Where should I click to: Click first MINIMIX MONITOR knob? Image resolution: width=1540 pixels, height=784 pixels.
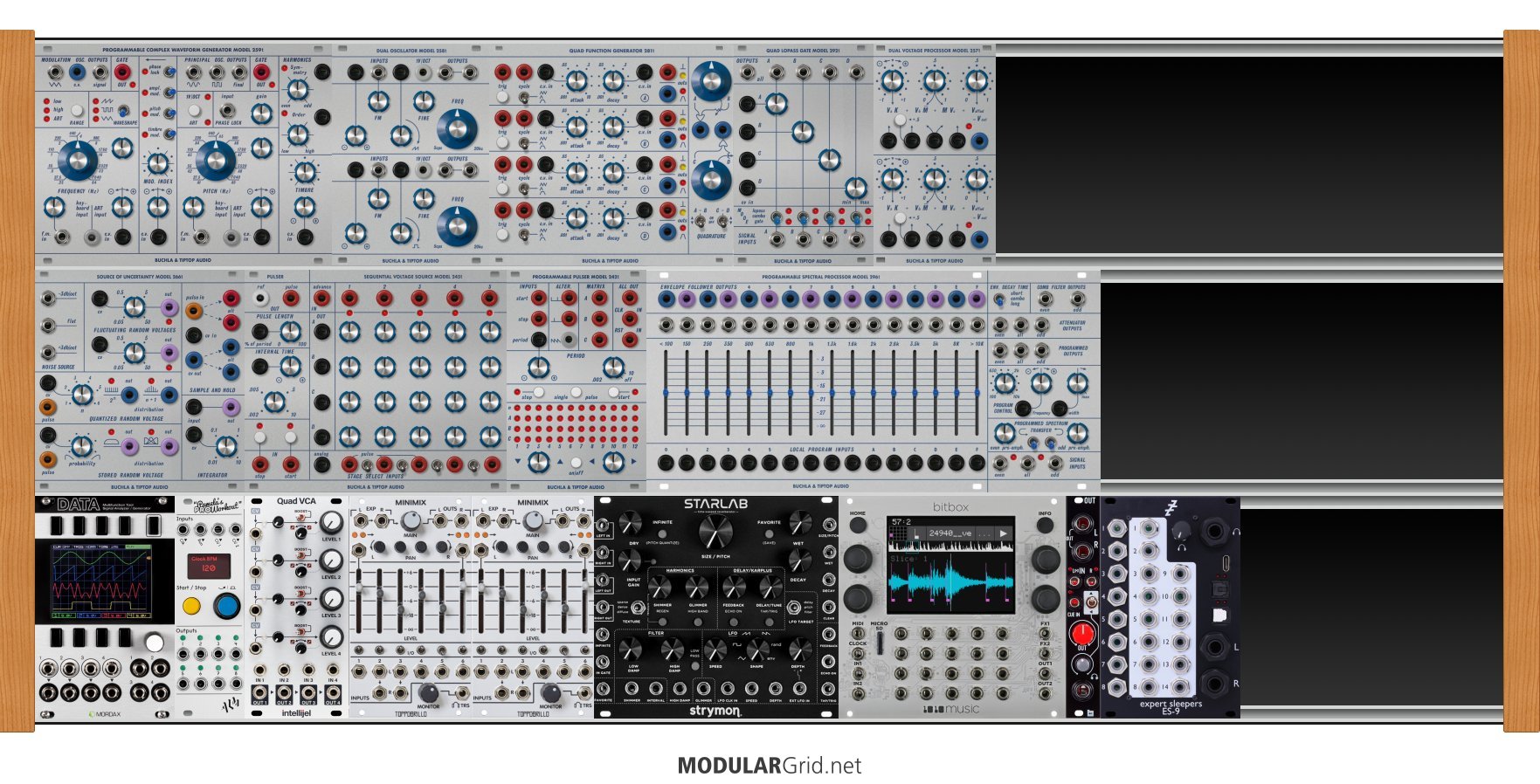pyautogui.click(x=428, y=692)
